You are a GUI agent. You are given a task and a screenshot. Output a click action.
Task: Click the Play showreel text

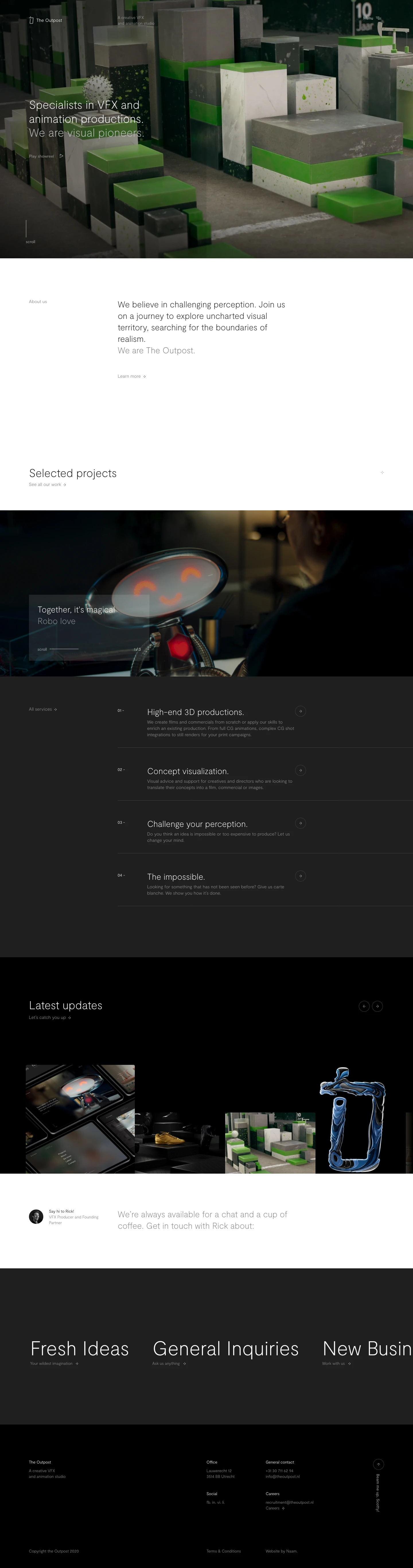(x=41, y=156)
